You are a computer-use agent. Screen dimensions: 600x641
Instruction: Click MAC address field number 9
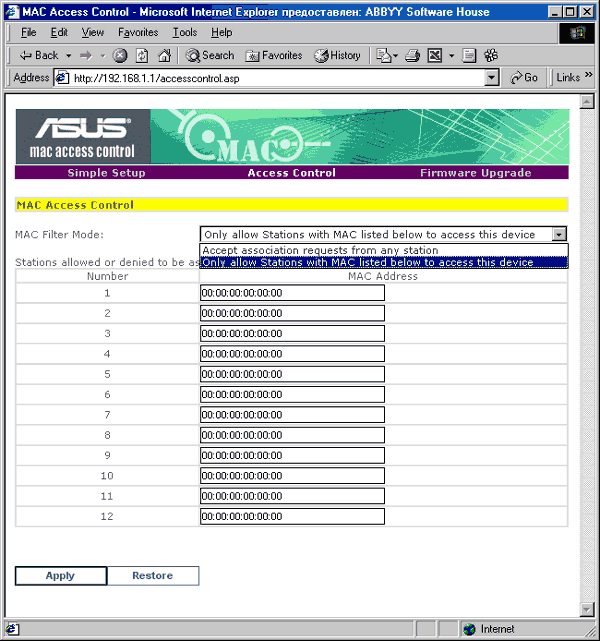(292, 455)
